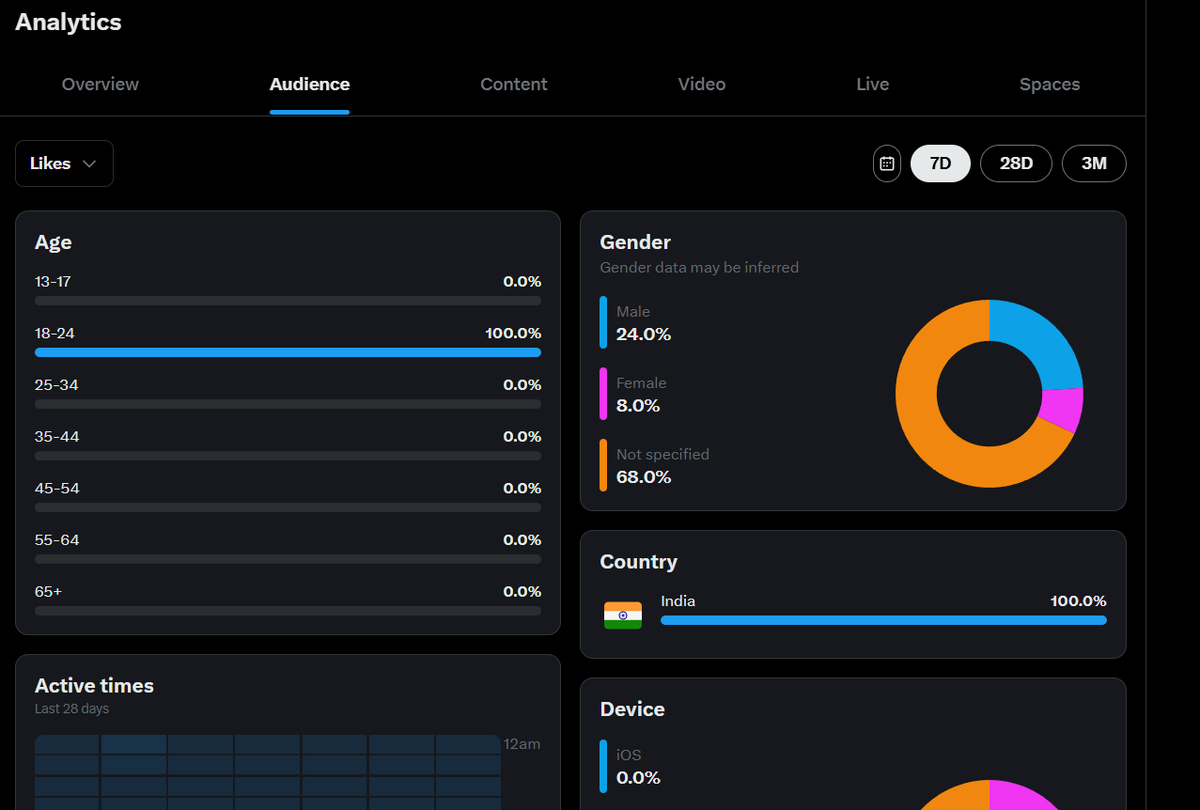Click the Active times heading
Viewport: 1200px width, 810px height.
[94, 686]
